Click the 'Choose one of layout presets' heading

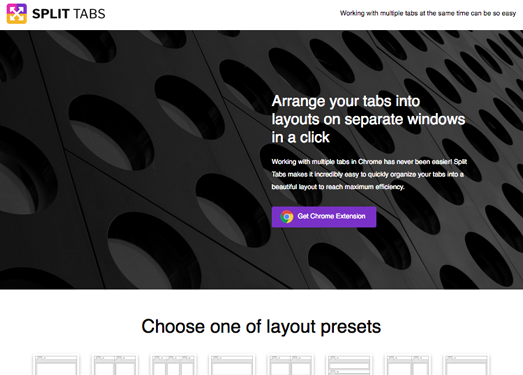pyautogui.click(x=261, y=326)
